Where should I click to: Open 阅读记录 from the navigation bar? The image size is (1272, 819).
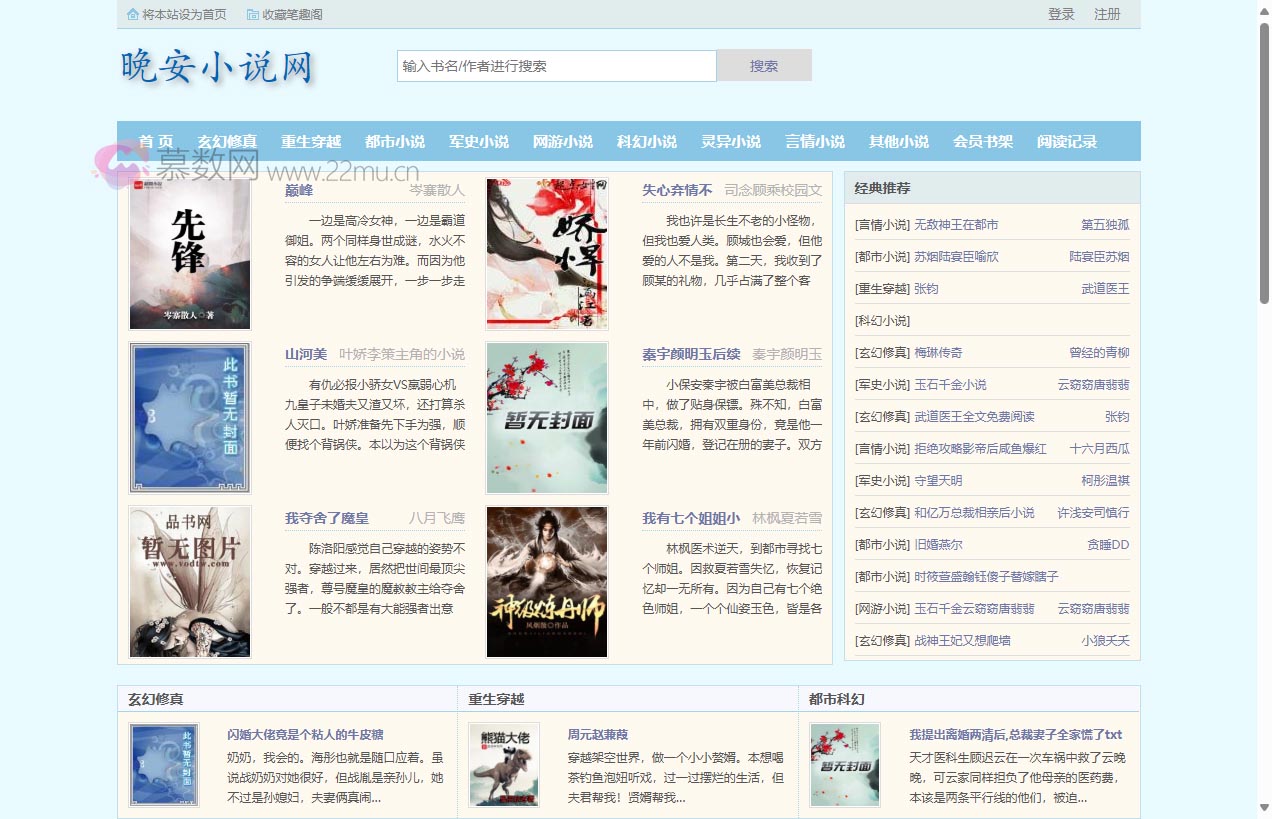tap(1067, 142)
